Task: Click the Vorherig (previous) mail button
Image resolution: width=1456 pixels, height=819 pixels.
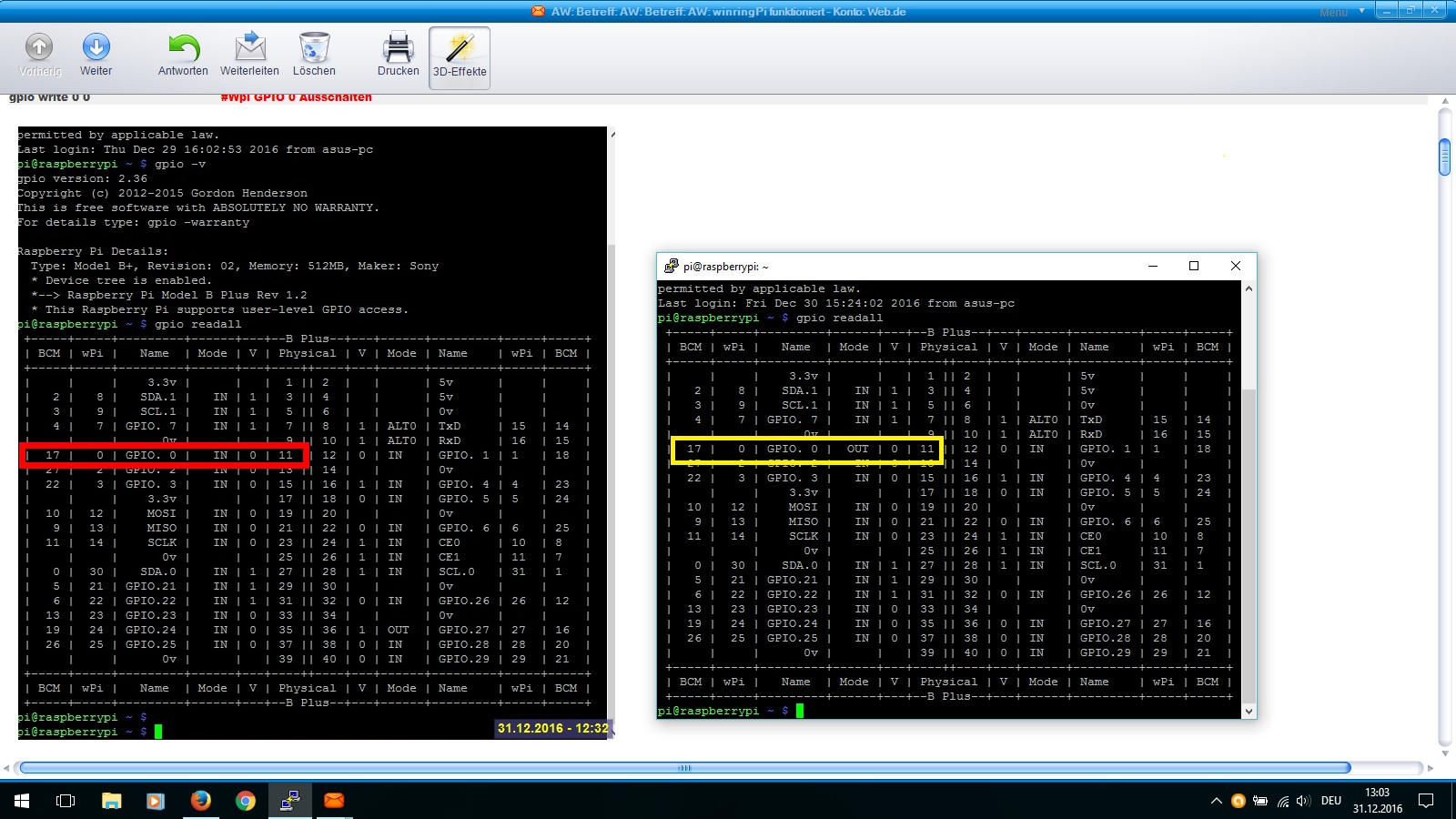Action: 39,56
